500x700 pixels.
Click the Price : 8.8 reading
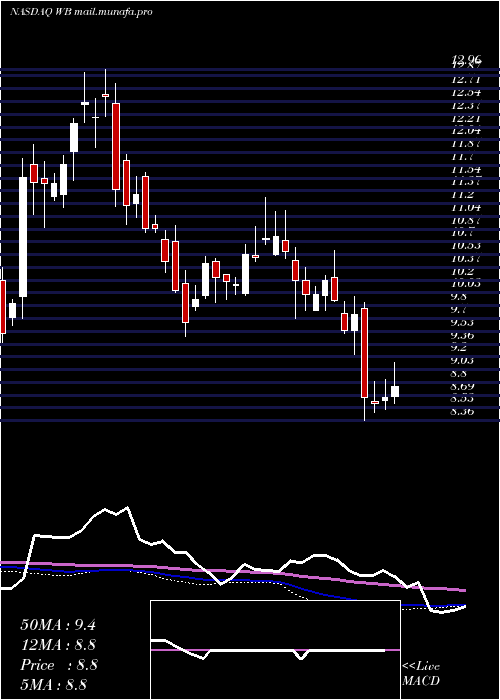coord(58,665)
